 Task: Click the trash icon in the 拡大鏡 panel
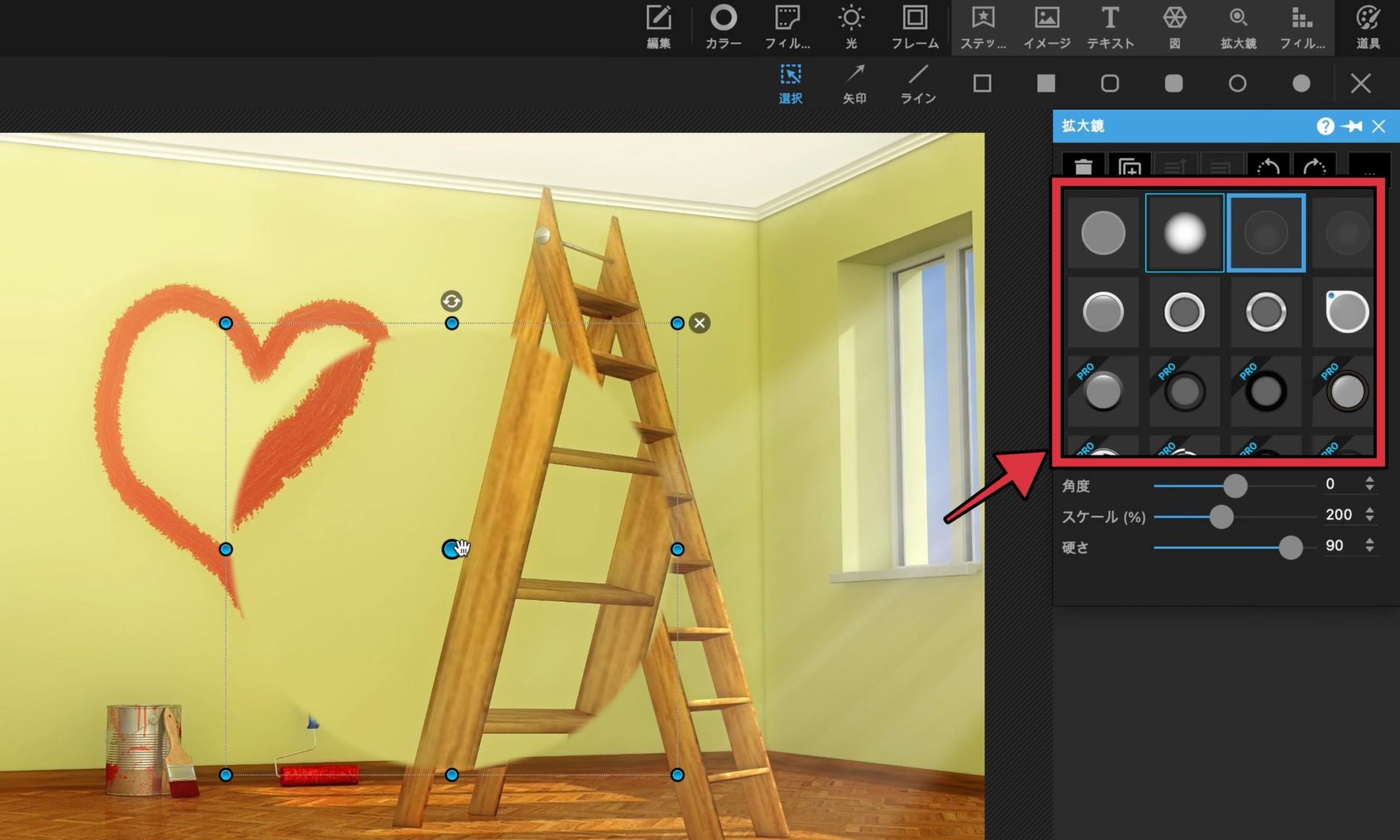[1083, 167]
